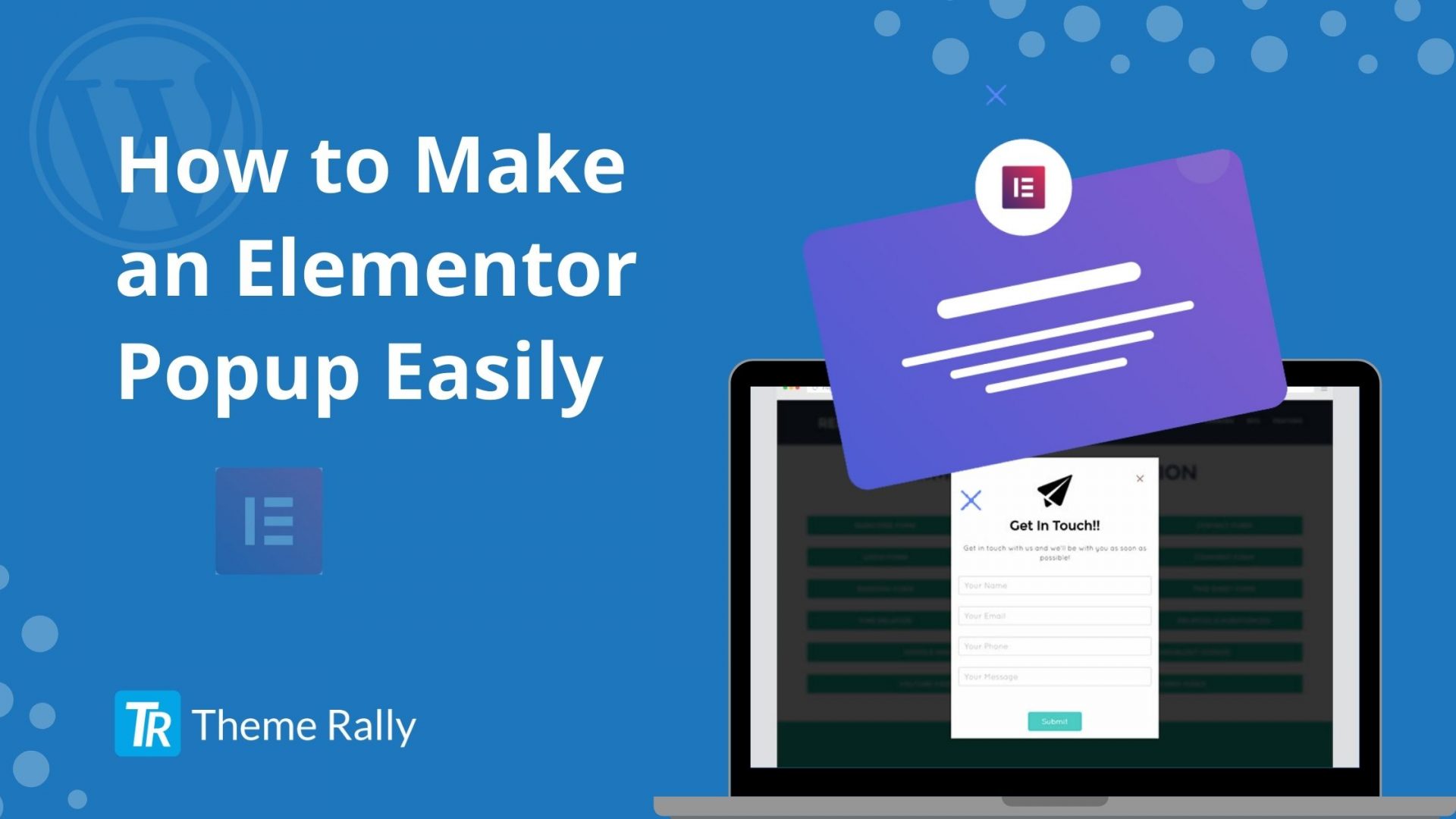Click the Your Name input field
The image size is (1456, 819).
(1054, 585)
